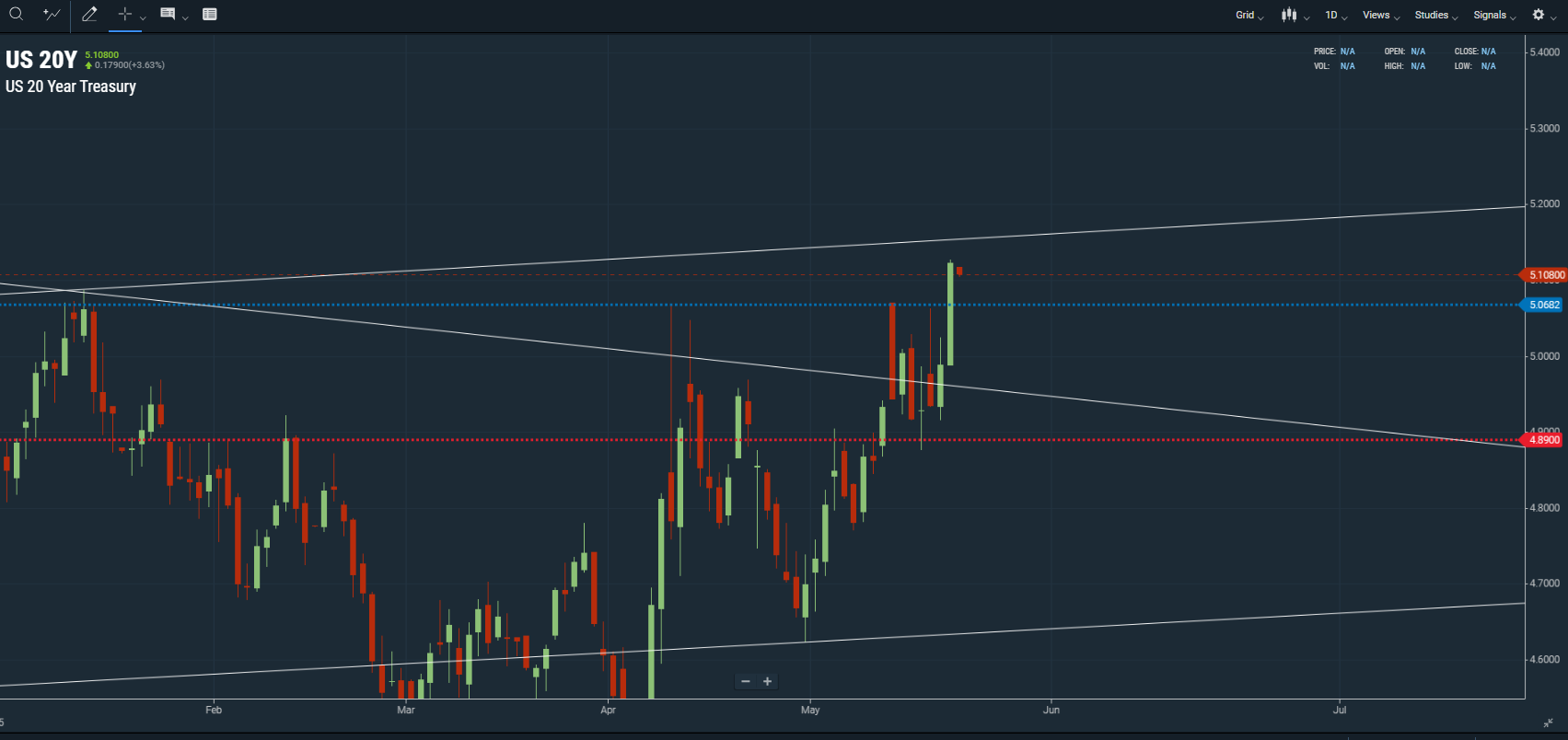Open the annotation comment tool
Screen dimensions: 1568x740
[x=168, y=14]
